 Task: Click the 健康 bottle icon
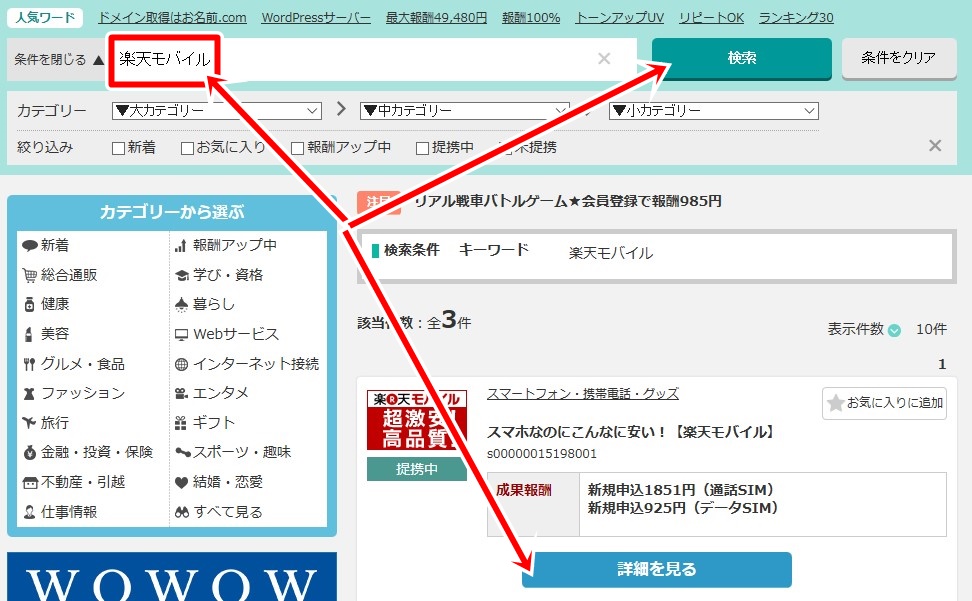[x=29, y=304]
